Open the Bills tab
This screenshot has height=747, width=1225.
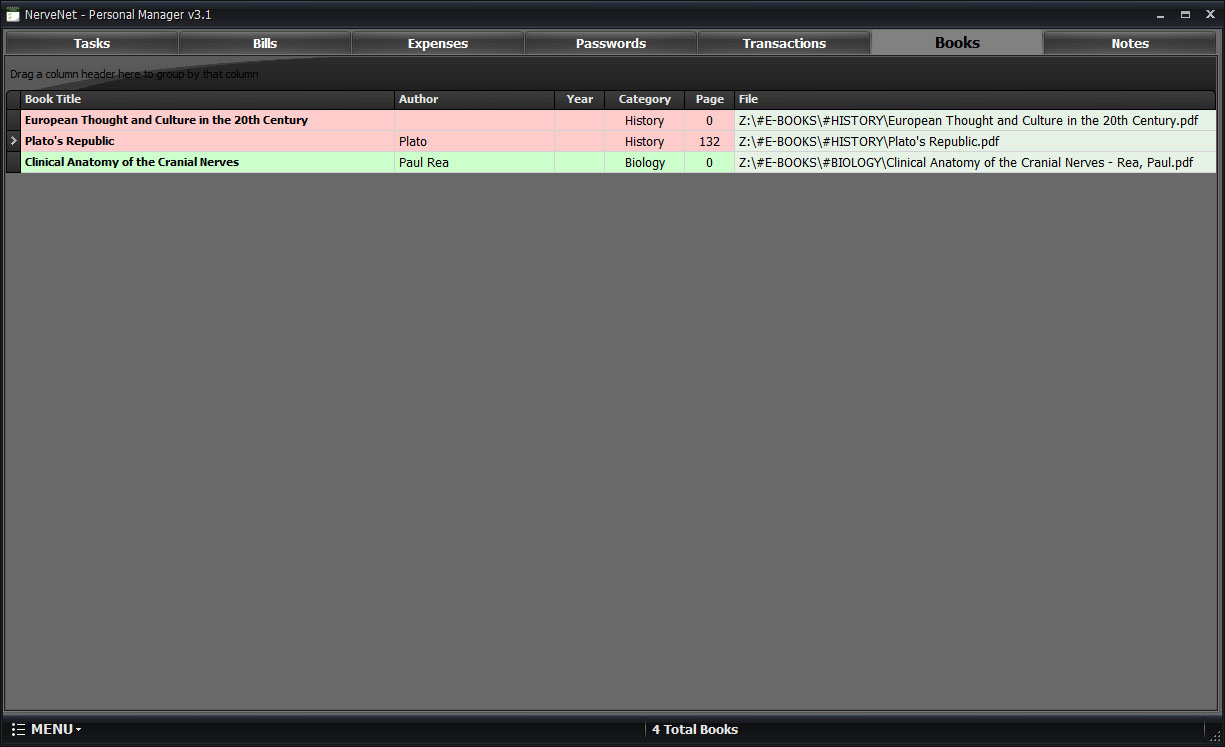coord(265,43)
